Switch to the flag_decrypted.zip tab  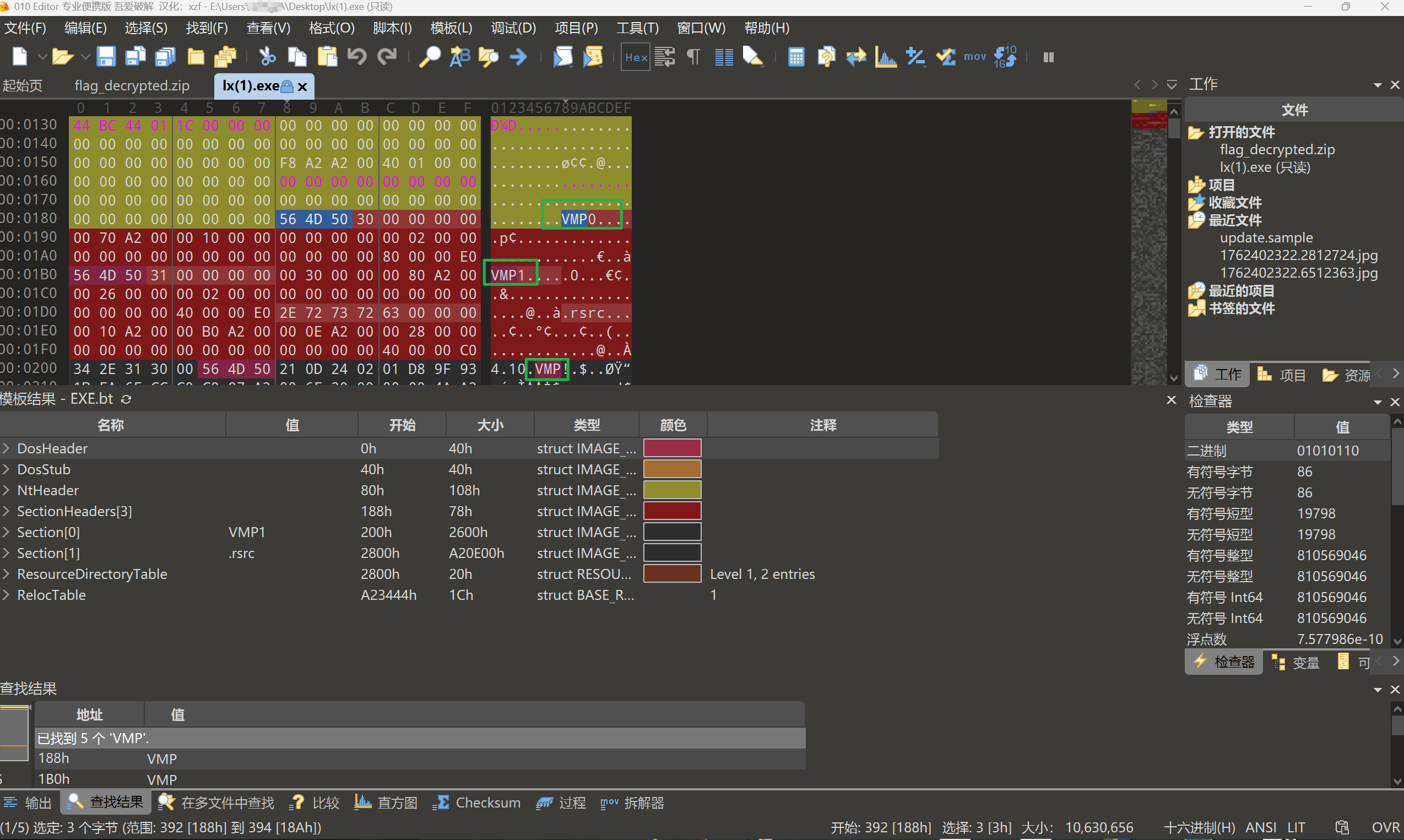[x=132, y=85]
